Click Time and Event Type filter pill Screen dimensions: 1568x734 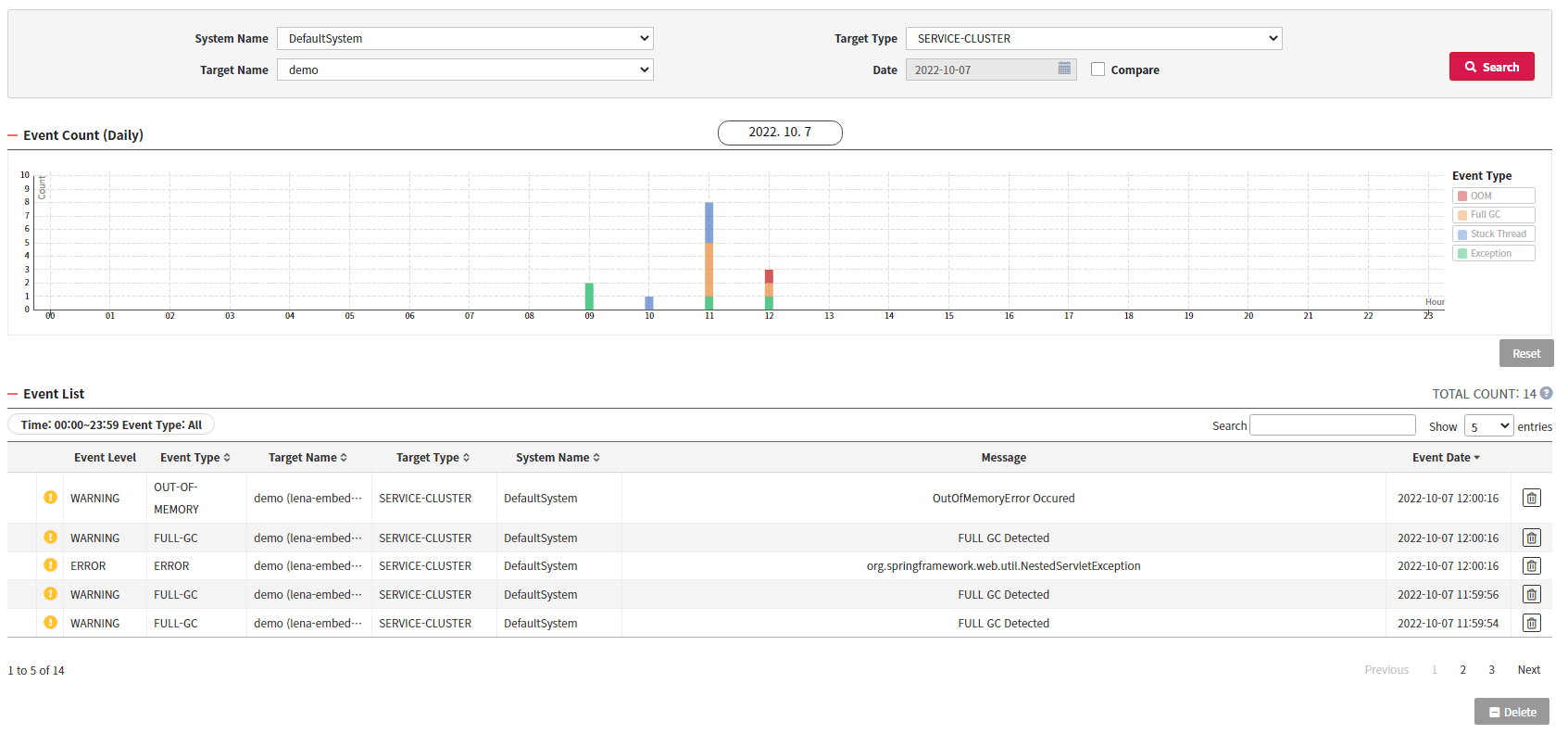(x=111, y=424)
